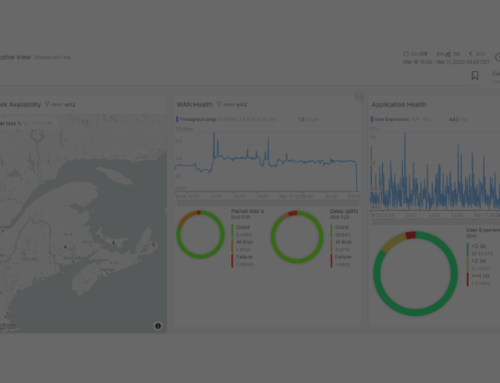The height and width of the screenshot is (383, 500).
Task: Click the Delay (p95) label
Action: (344, 211)
